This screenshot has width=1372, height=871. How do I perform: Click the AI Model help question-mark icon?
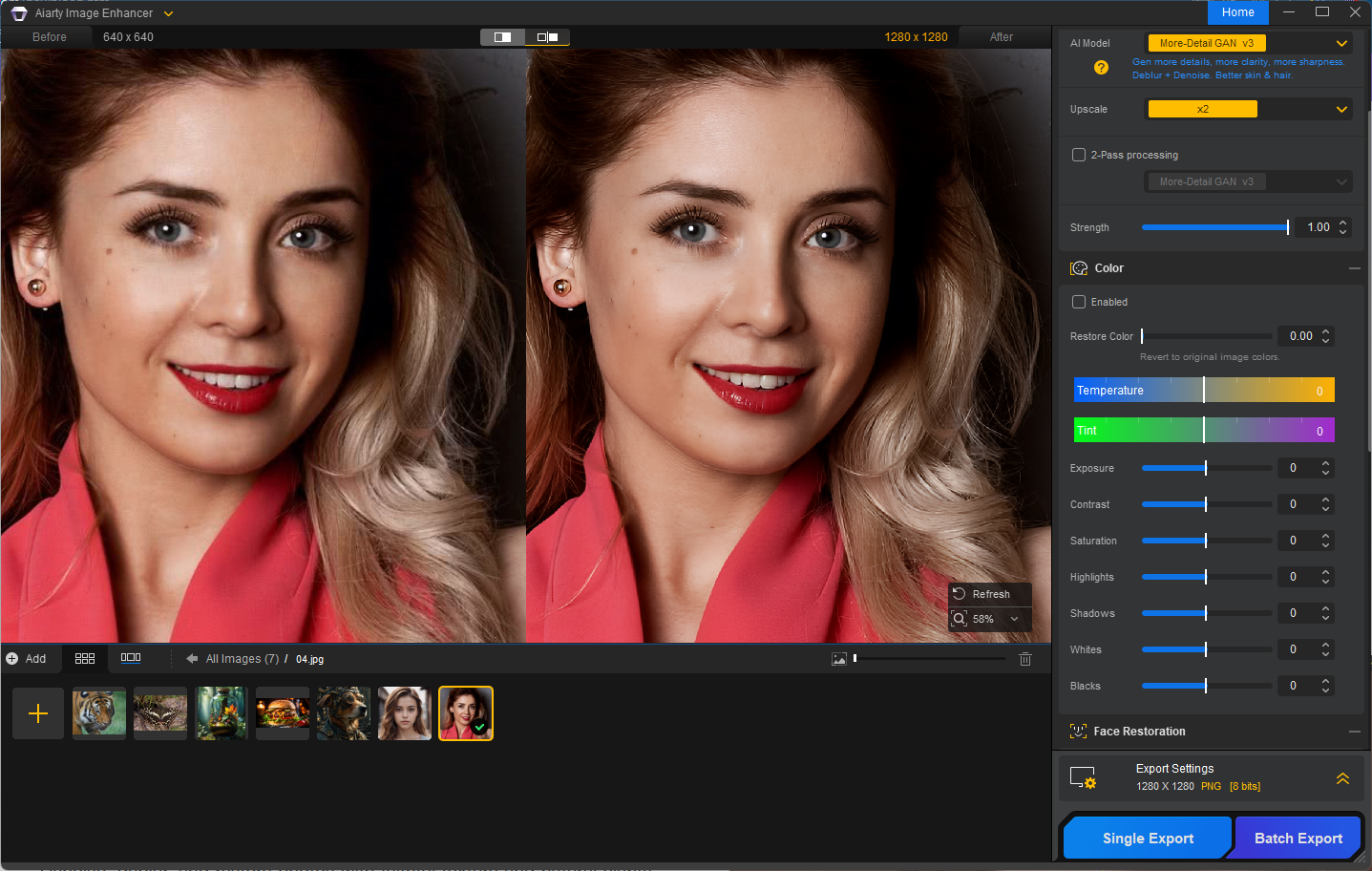pos(1101,68)
